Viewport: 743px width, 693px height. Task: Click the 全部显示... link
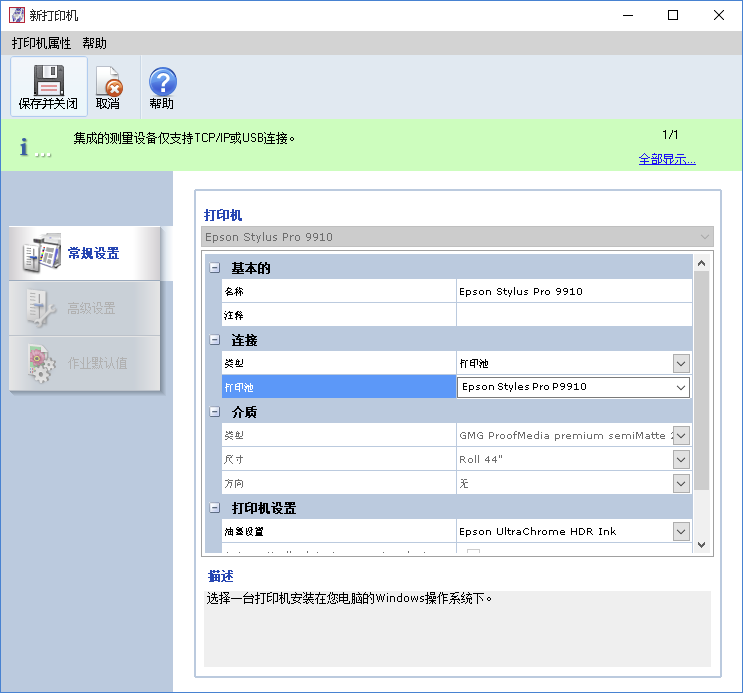point(667,159)
